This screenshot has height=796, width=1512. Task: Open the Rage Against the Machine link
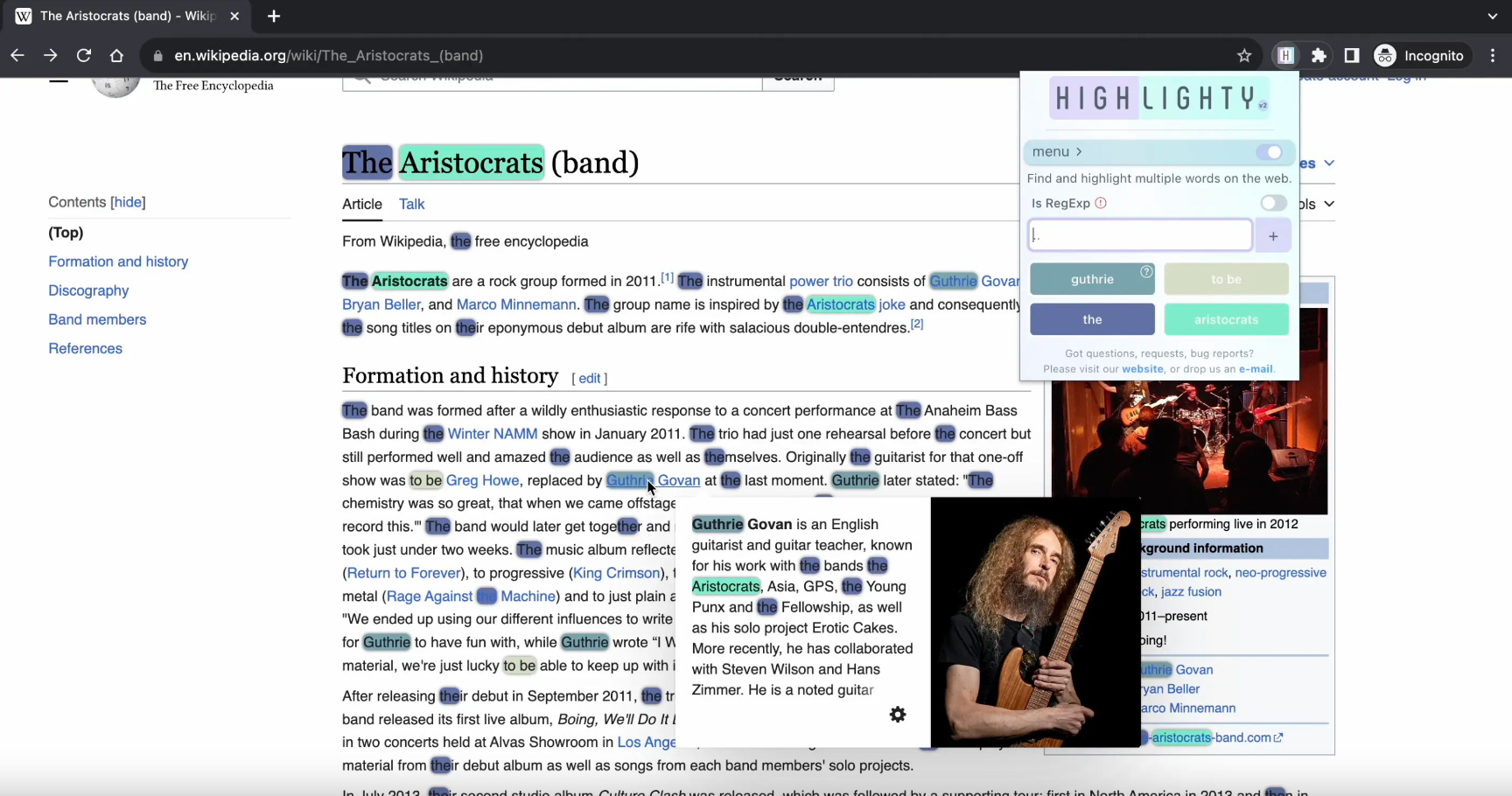coord(471,597)
